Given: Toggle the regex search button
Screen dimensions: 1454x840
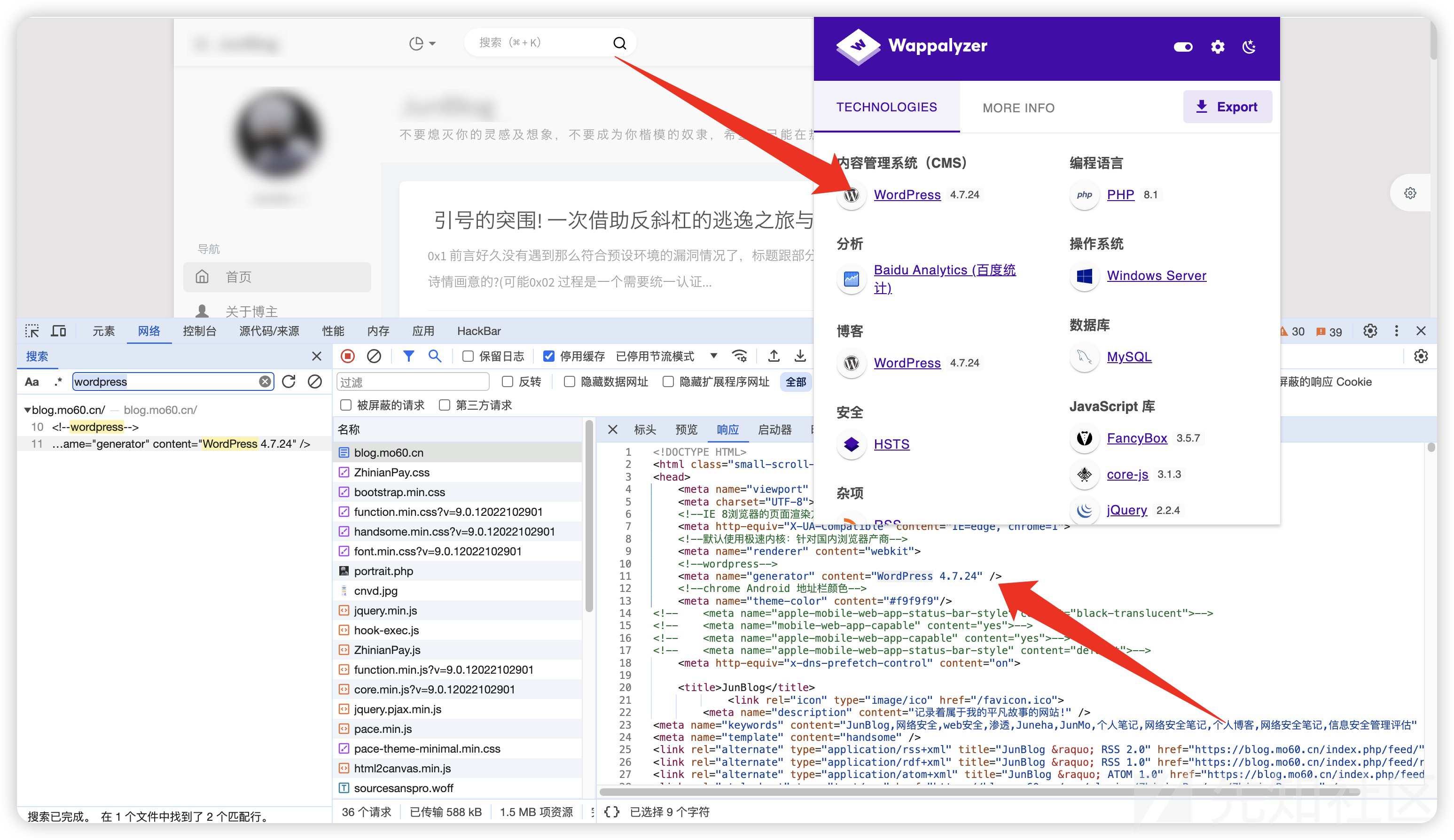Looking at the screenshot, I should tap(58, 382).
